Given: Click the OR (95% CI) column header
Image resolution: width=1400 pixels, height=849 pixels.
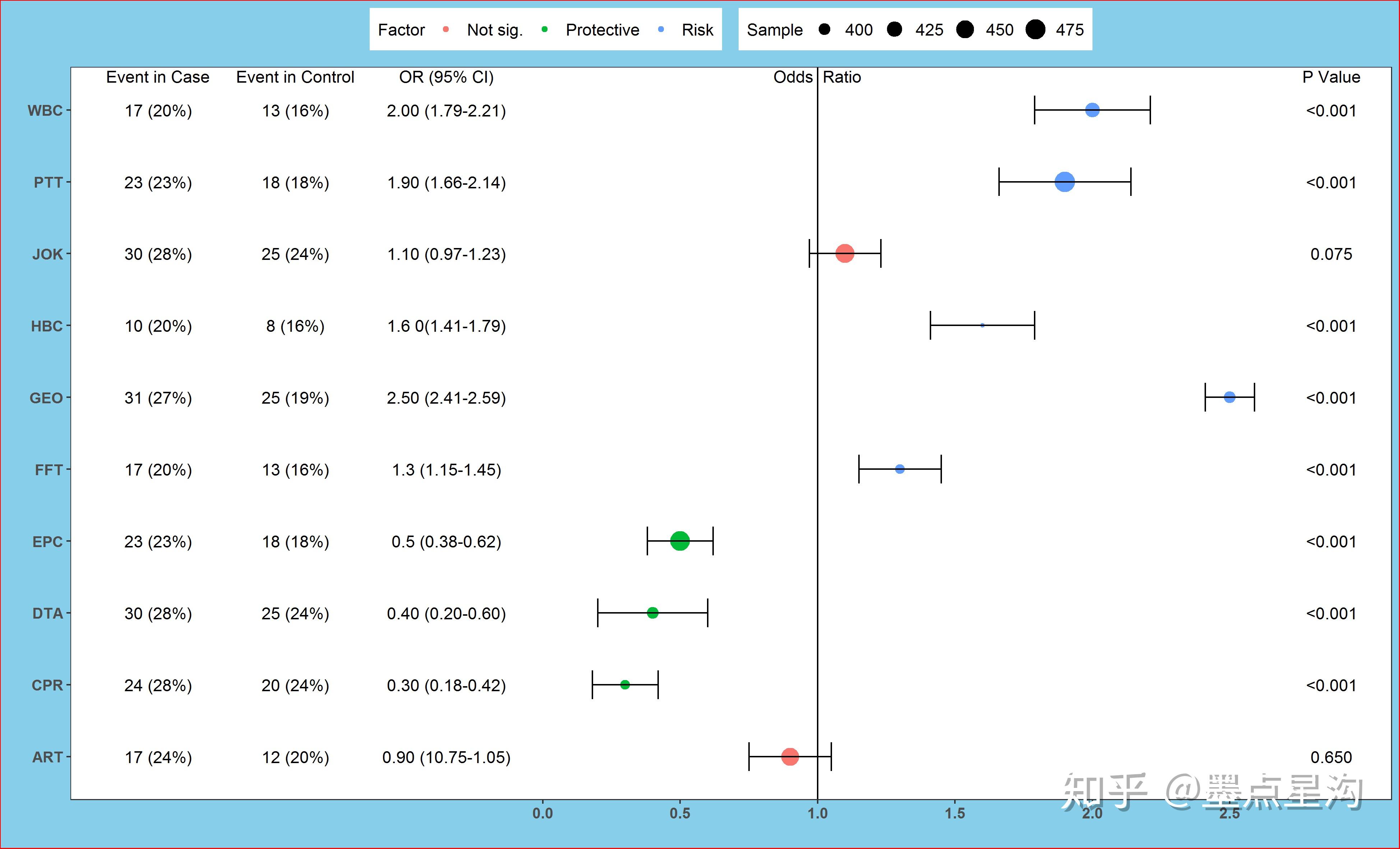Looking at the screenshot, I should (x=446, y=77).
